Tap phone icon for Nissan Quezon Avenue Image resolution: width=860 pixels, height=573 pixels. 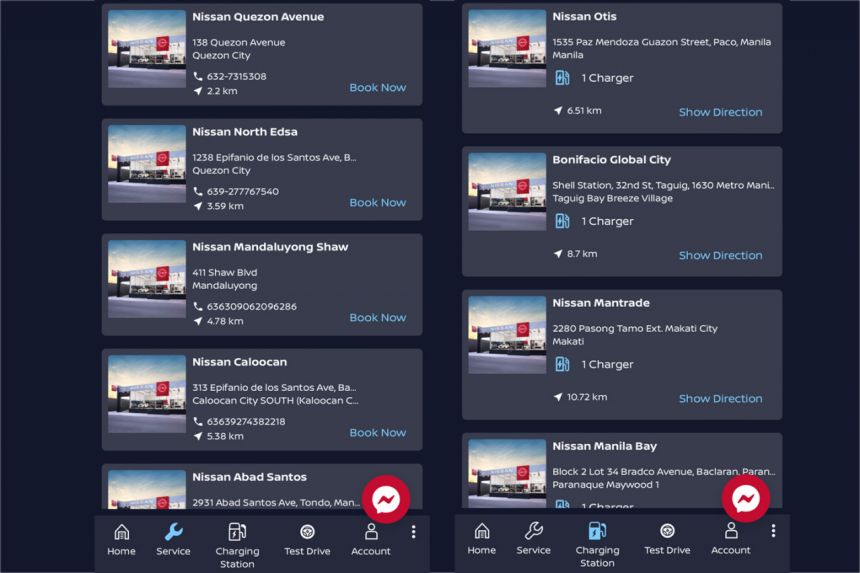[198, 76]
